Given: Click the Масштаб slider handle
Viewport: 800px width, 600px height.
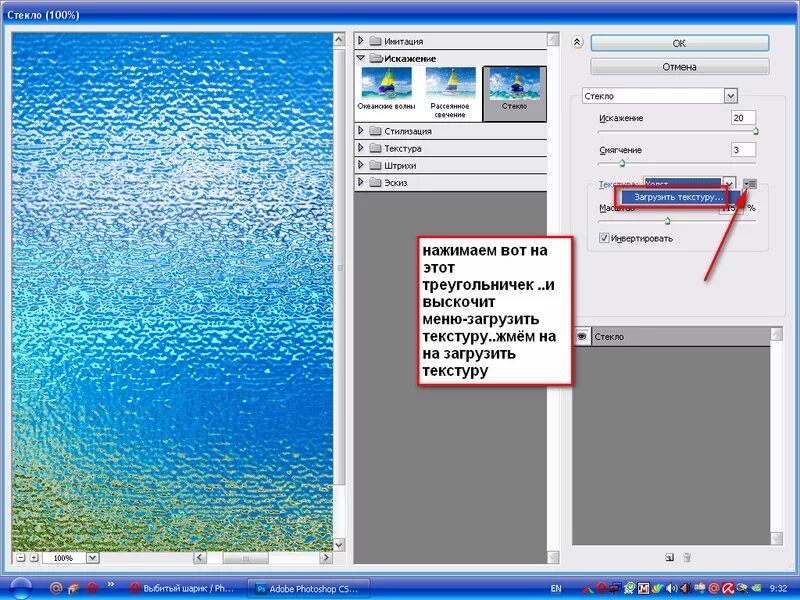Looking at the screenshot, I should (x=667, y=221).
